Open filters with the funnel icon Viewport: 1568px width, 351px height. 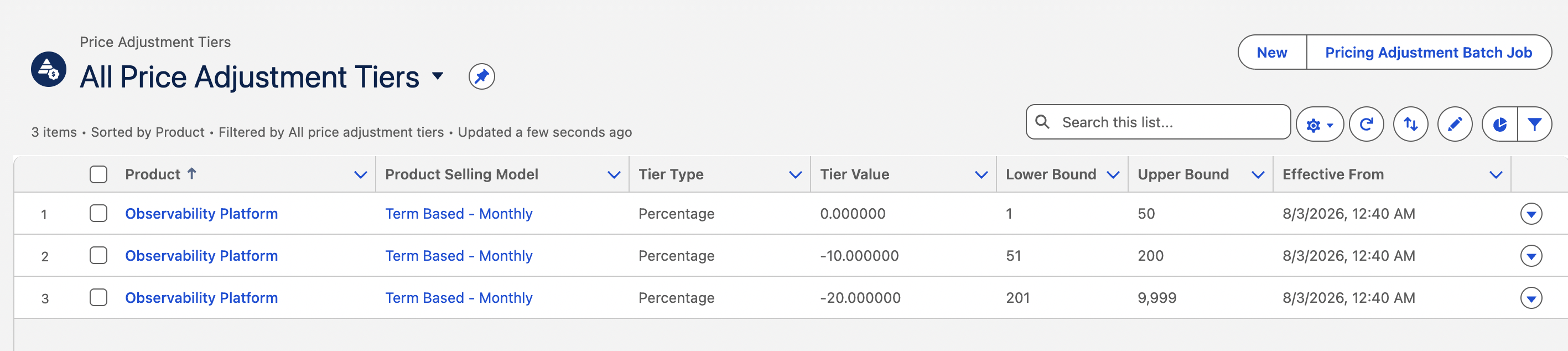point(1534,125)
